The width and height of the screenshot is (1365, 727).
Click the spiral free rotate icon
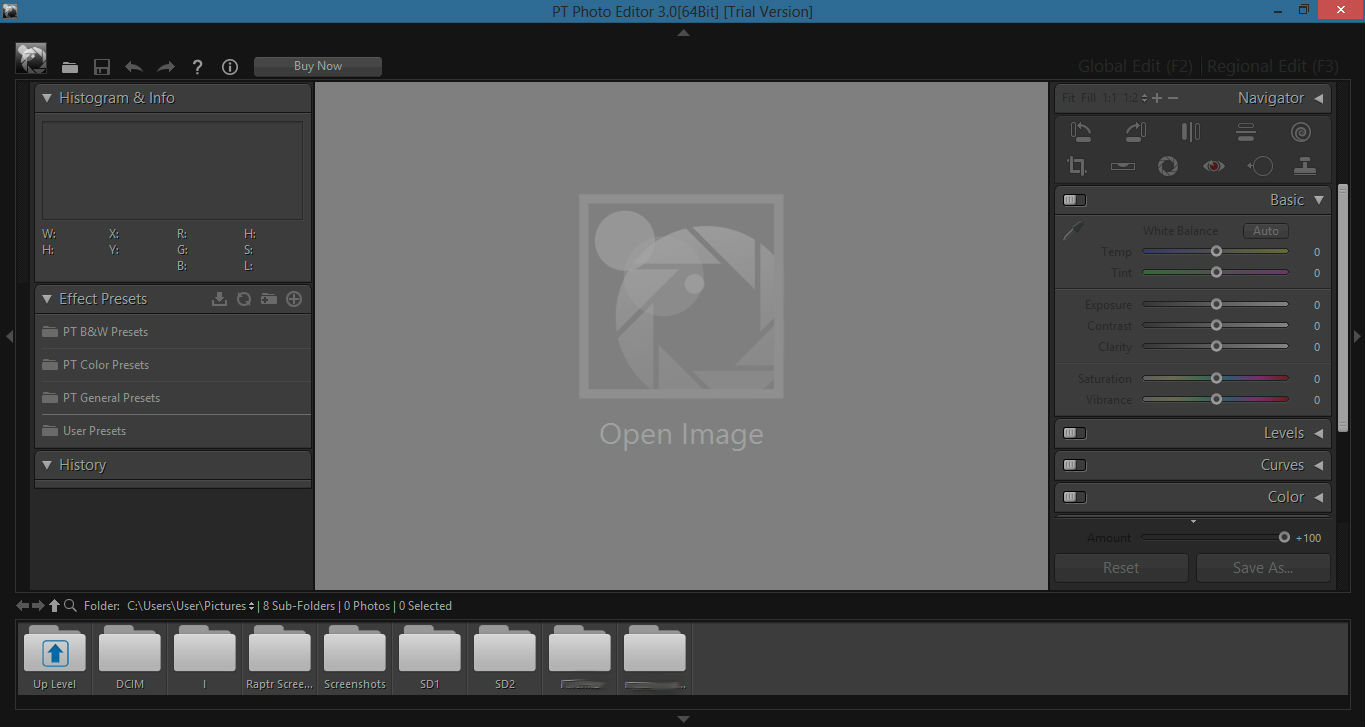pos(1300,131)
